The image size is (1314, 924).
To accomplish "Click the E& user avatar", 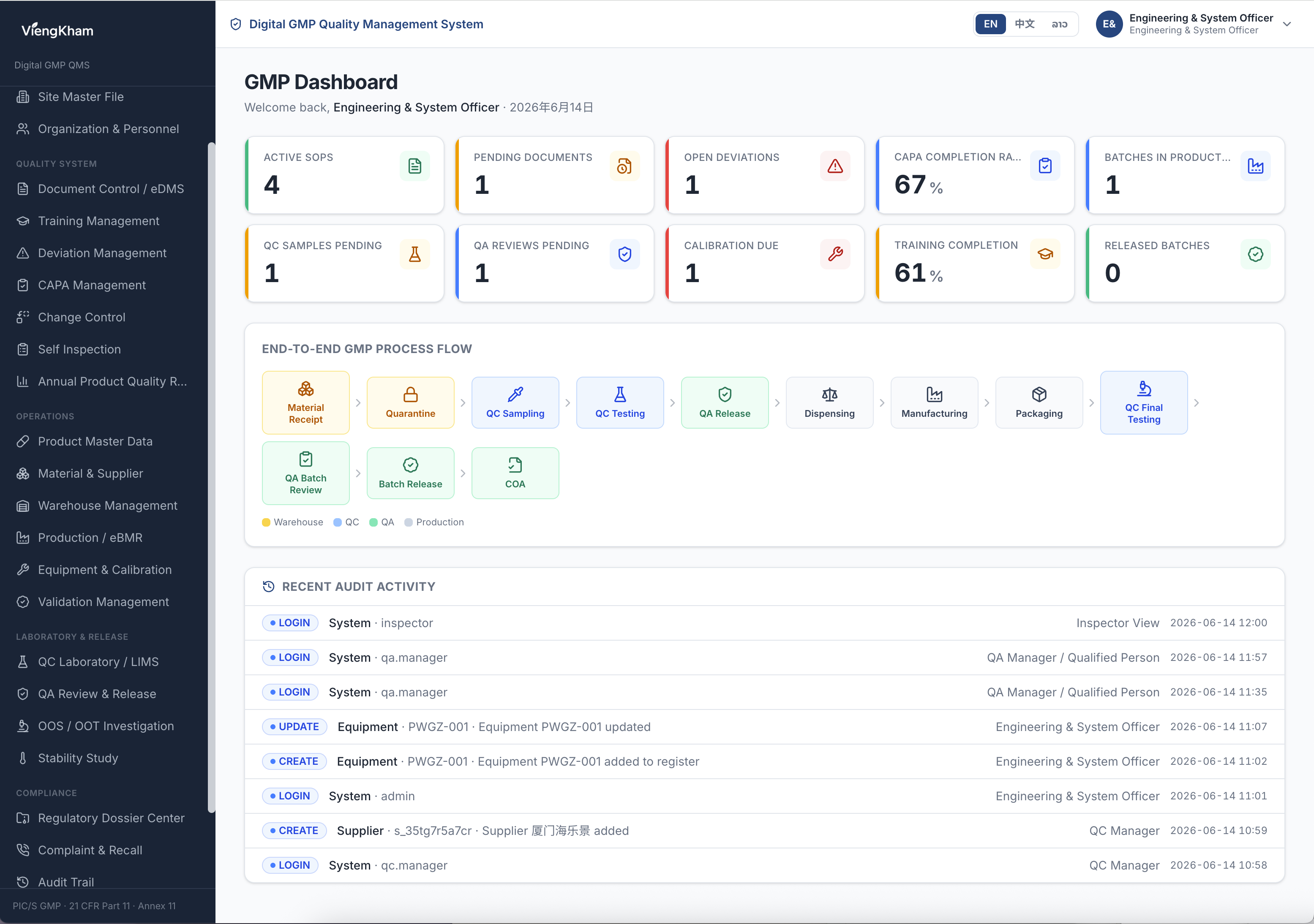I will (1109, 24).
